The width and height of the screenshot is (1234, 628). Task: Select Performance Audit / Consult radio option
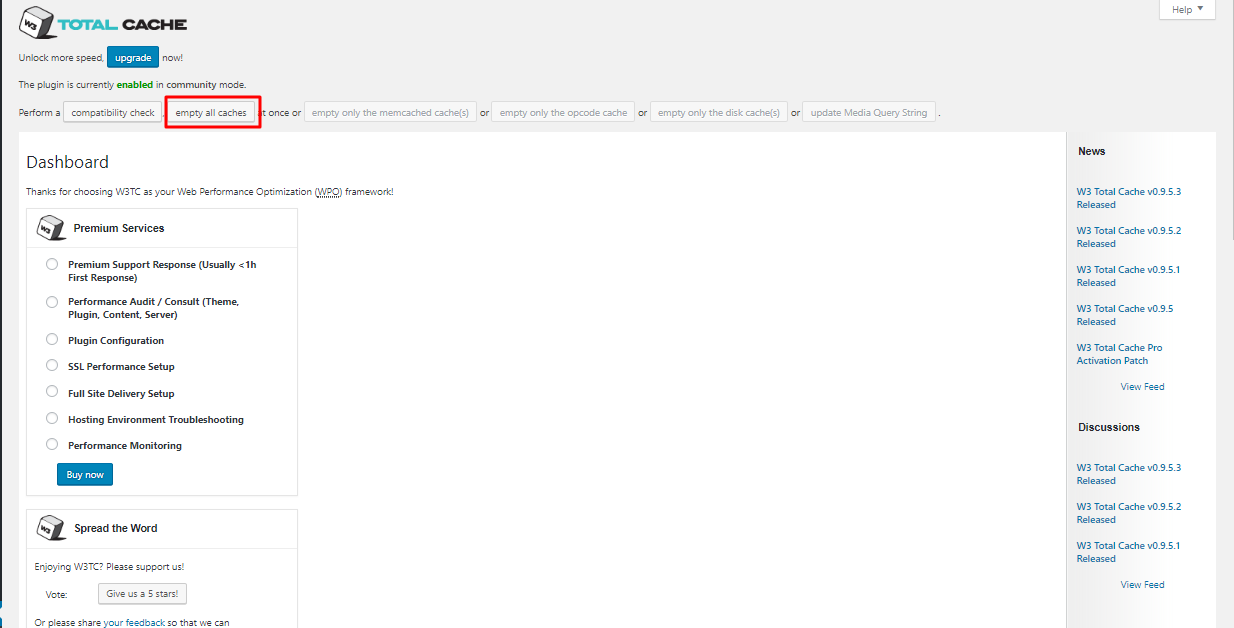(x=52, y=301)
